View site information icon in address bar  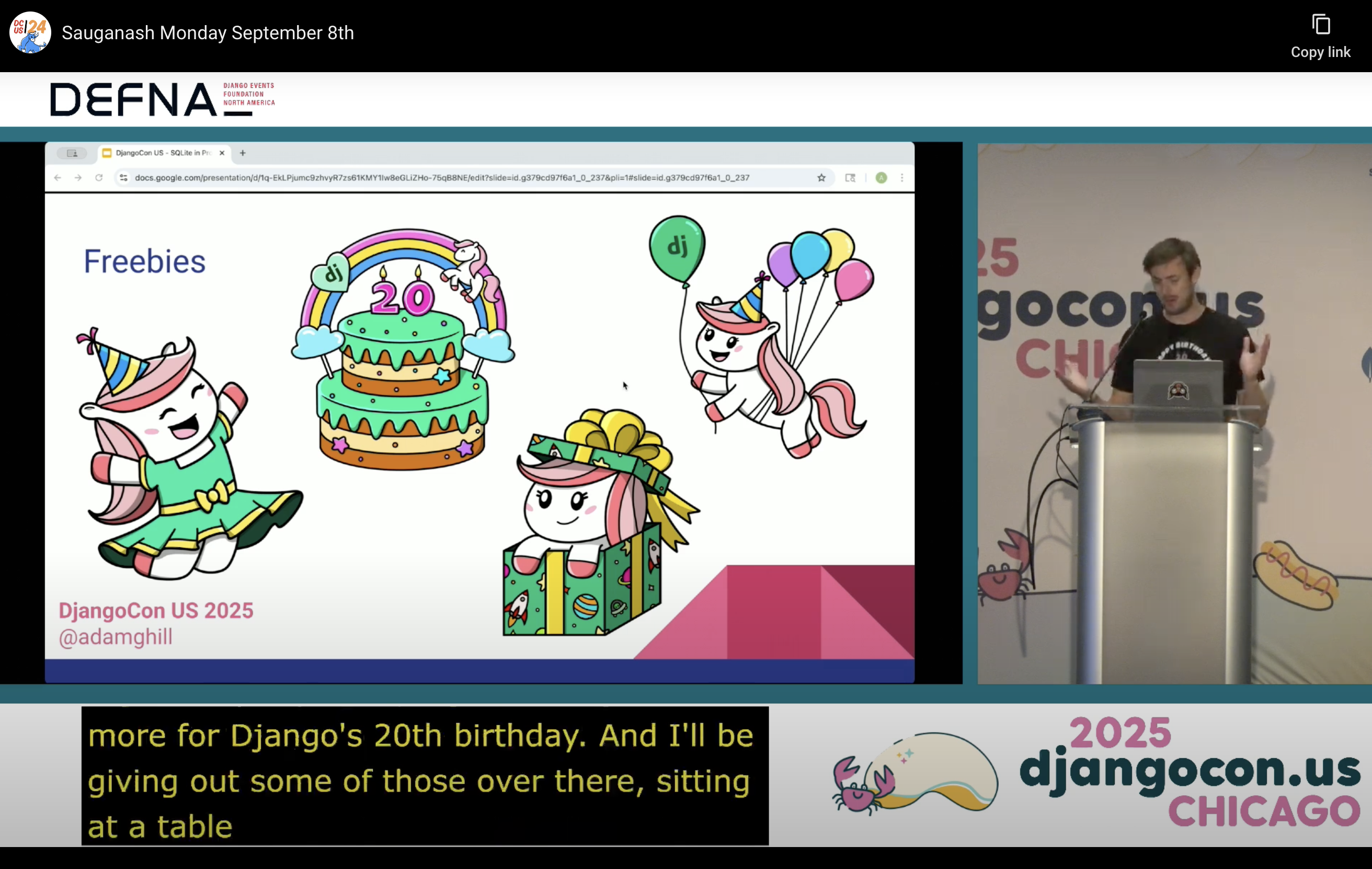point(123,178)
